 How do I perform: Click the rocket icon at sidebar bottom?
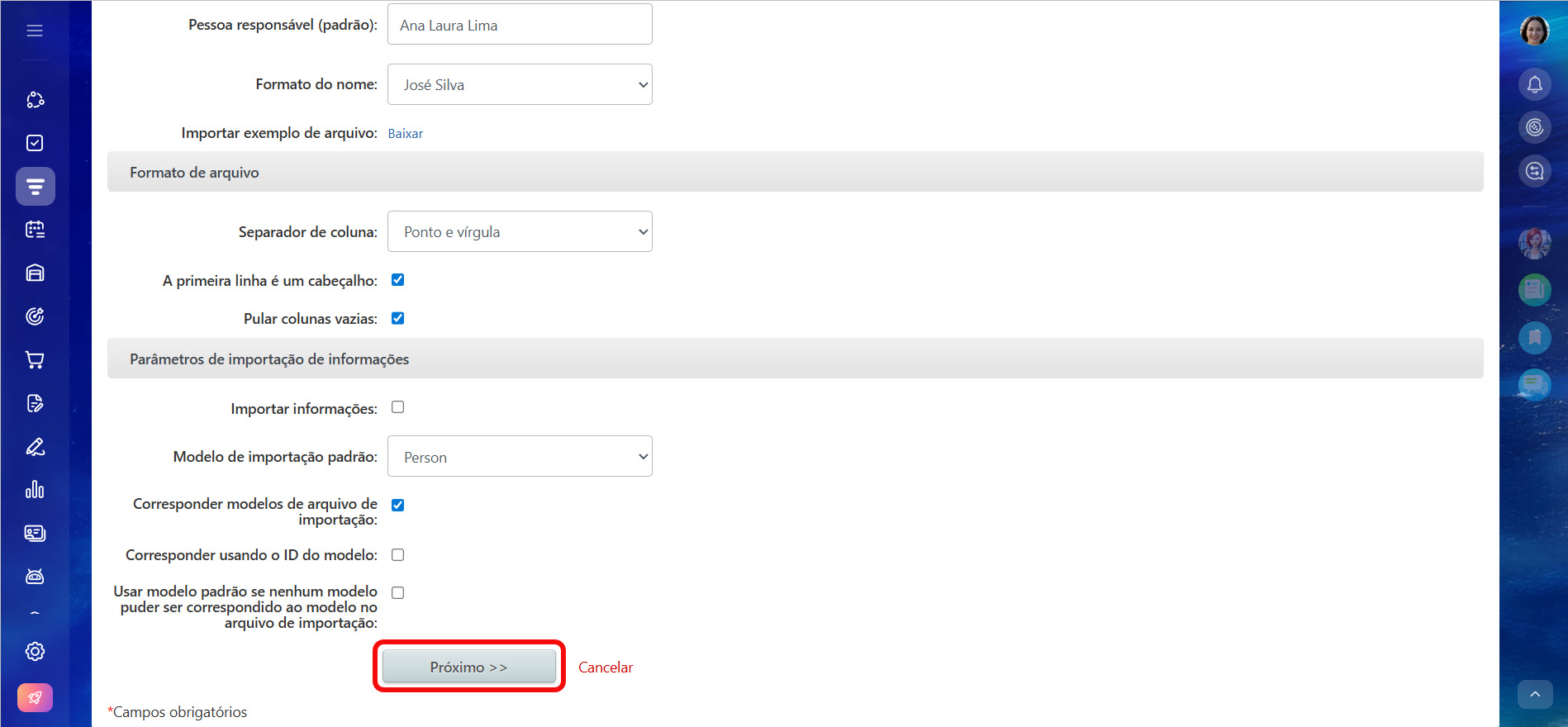click(x=35, y=697)
